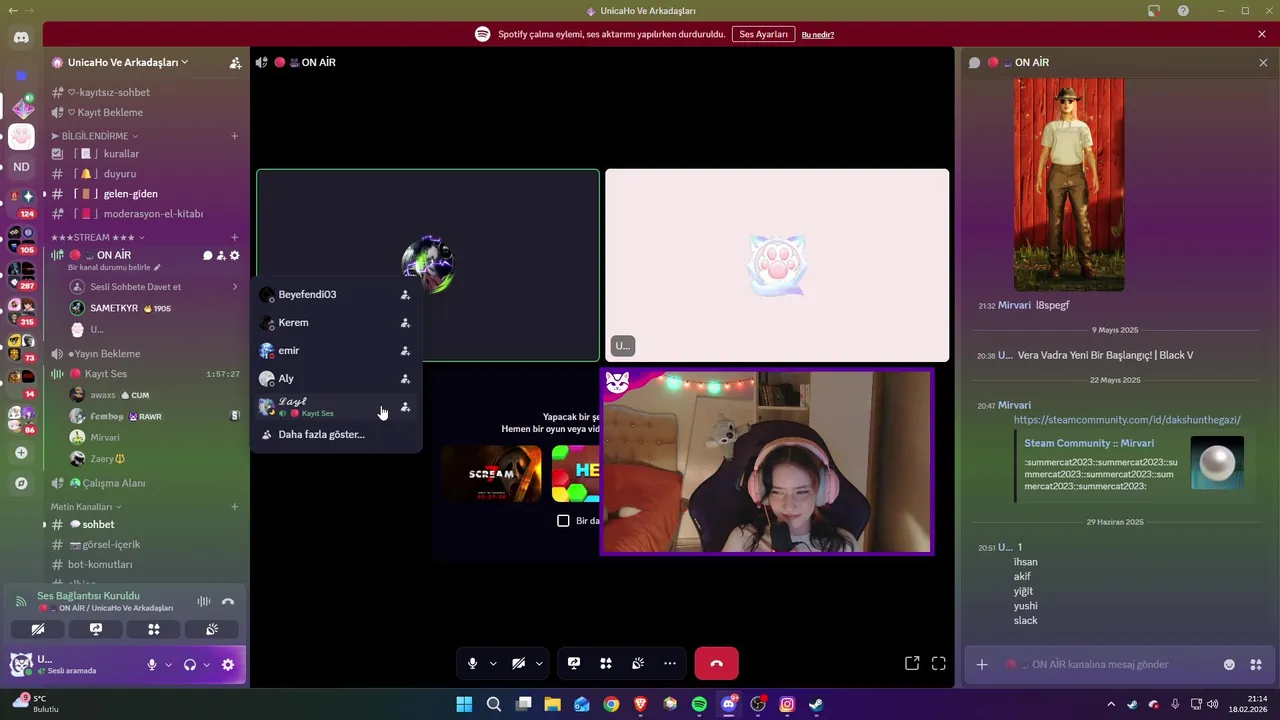1280x720 pixels.
Task: Start an activity from call control bar
Action: (x=606, y=663)
